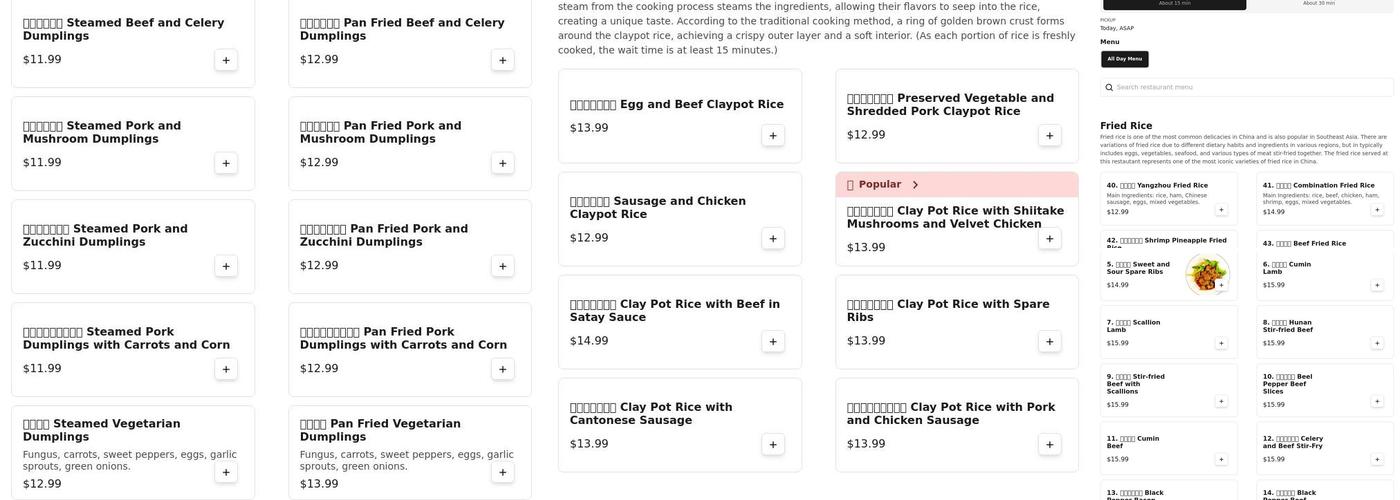Viewport: 1400px width, 500px height.
Task: Click the search magnifier icon
Action: 1109,88
